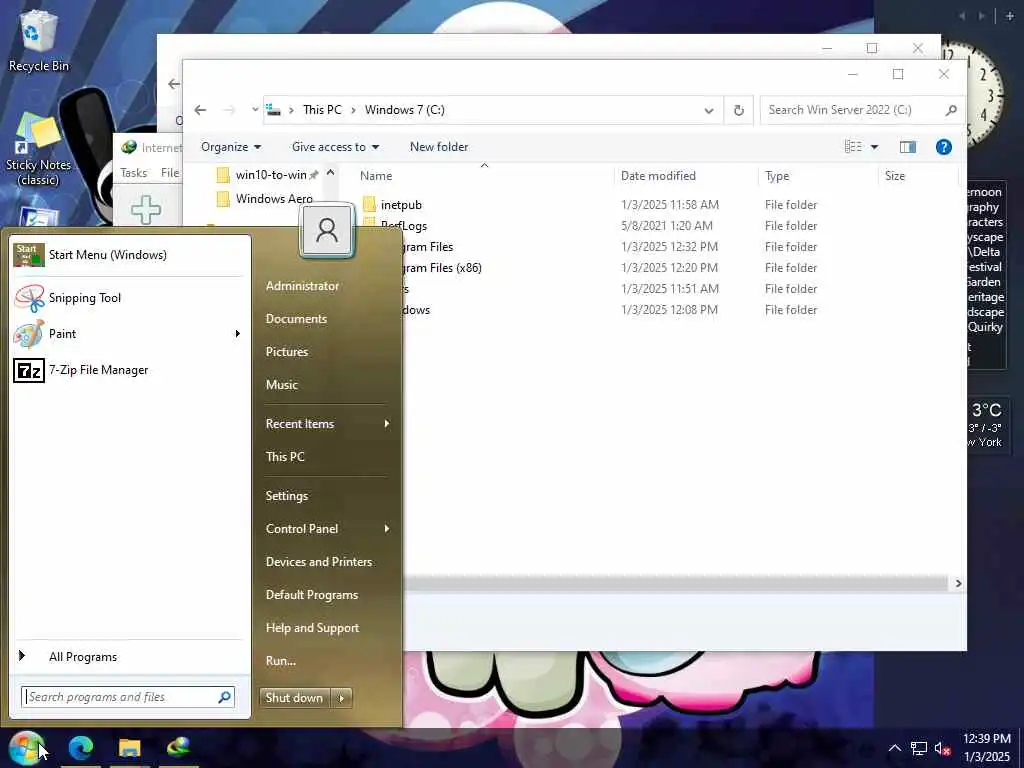Refresh the Explorer folder view
1024x768 pixels.
coord(739,110)
